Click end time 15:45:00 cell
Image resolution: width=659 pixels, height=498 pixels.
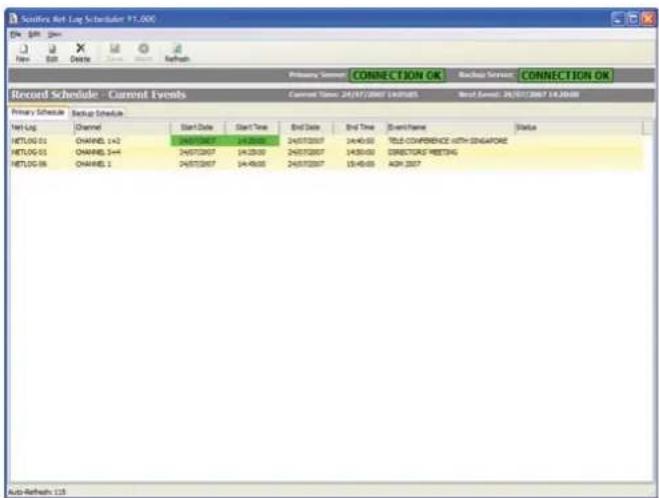point(360,164)
